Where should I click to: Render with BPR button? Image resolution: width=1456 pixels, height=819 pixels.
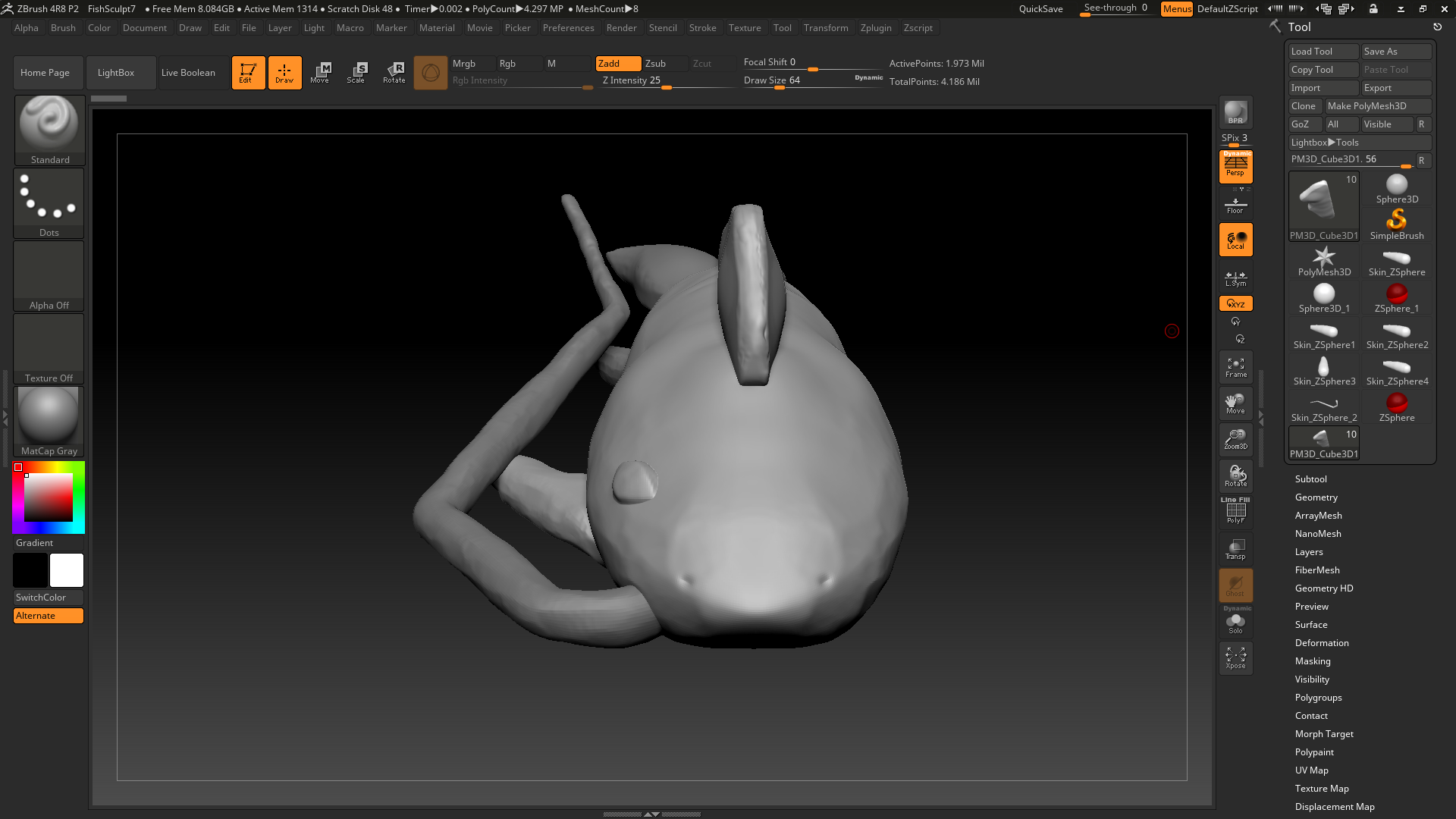[1235, 112]
